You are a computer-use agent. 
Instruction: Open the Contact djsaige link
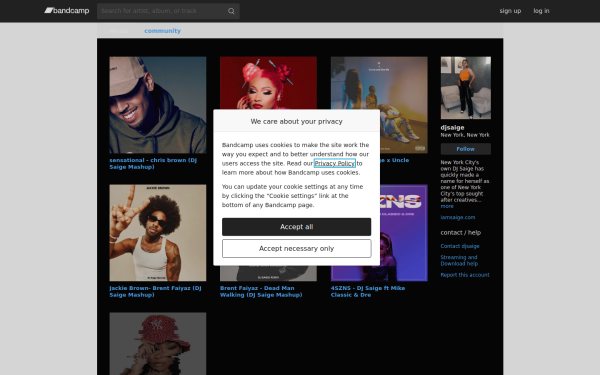(460, 246)
